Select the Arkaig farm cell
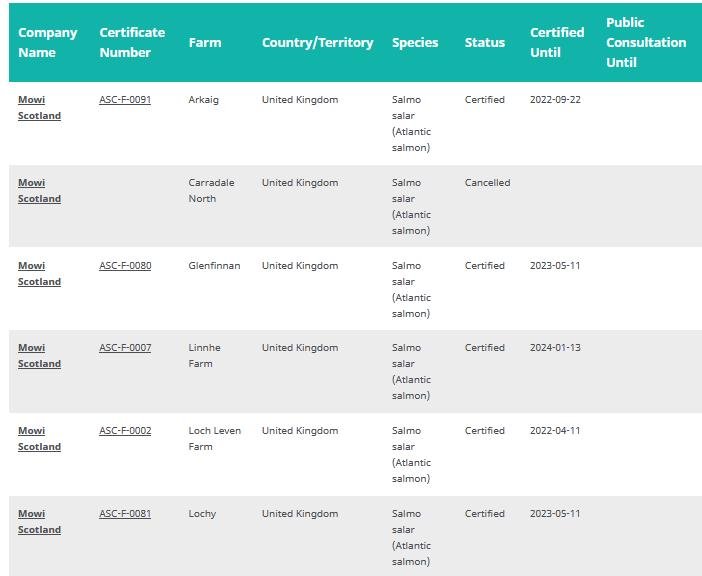The height and width of the screenshot is (576, 702). pos(204,100)
